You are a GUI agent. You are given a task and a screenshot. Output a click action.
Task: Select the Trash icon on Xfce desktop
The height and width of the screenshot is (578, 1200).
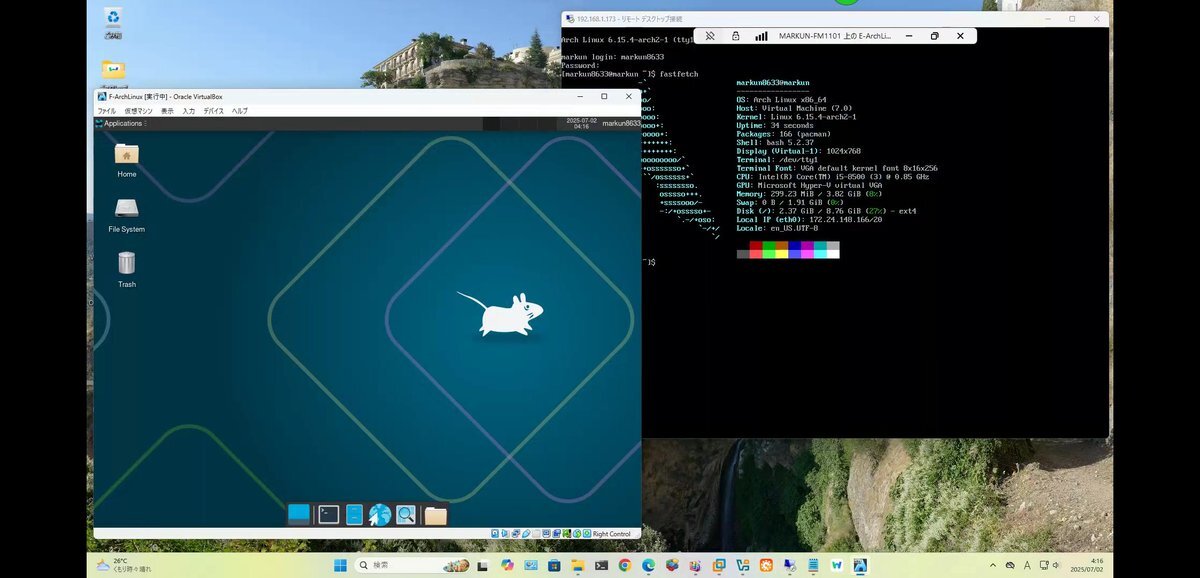click(126, 270)
